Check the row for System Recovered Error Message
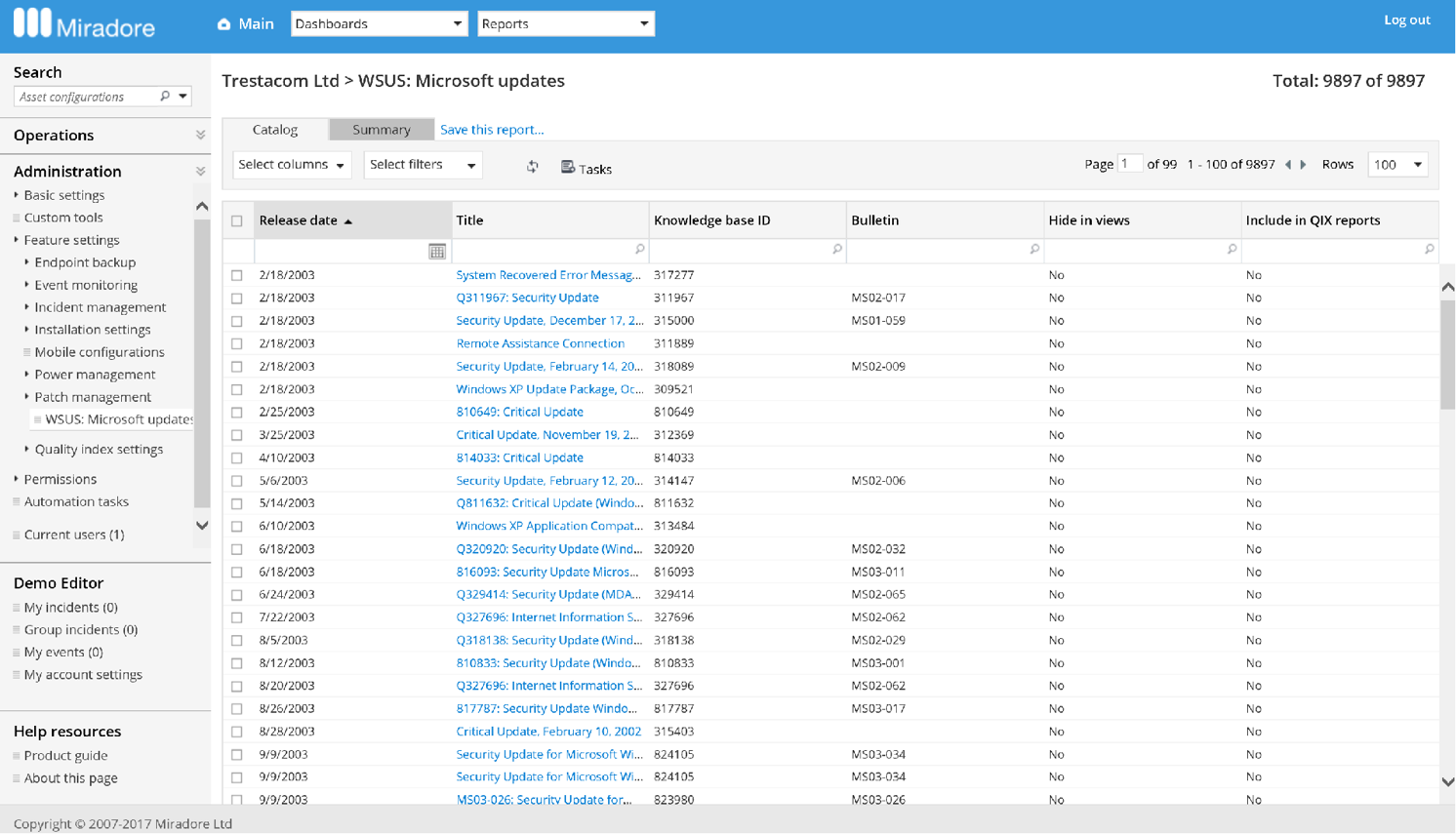The width and height of the screenshot is (1456, 834). tap(237, 275)
